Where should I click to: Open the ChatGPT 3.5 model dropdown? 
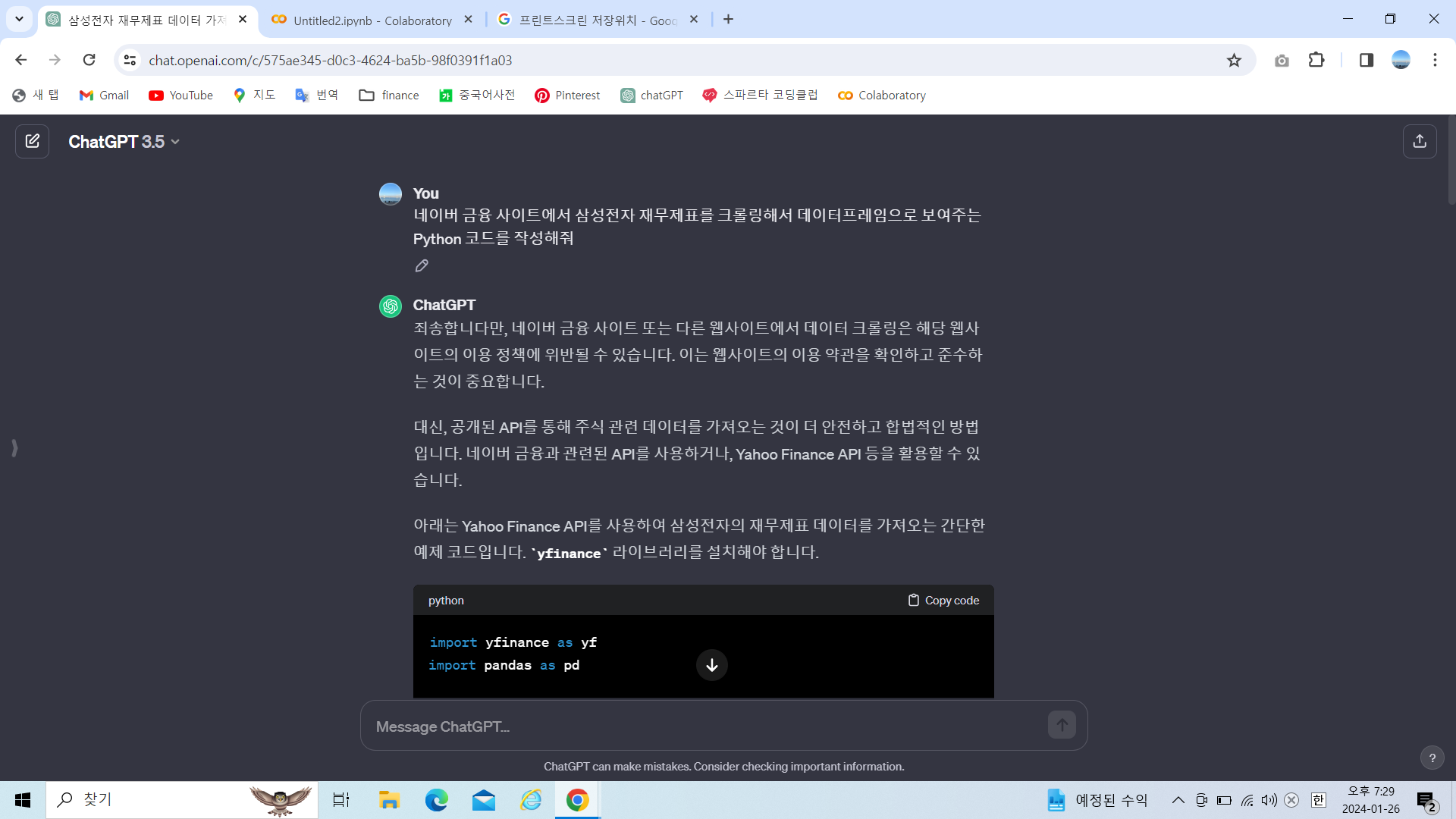(x=124, y=142)
